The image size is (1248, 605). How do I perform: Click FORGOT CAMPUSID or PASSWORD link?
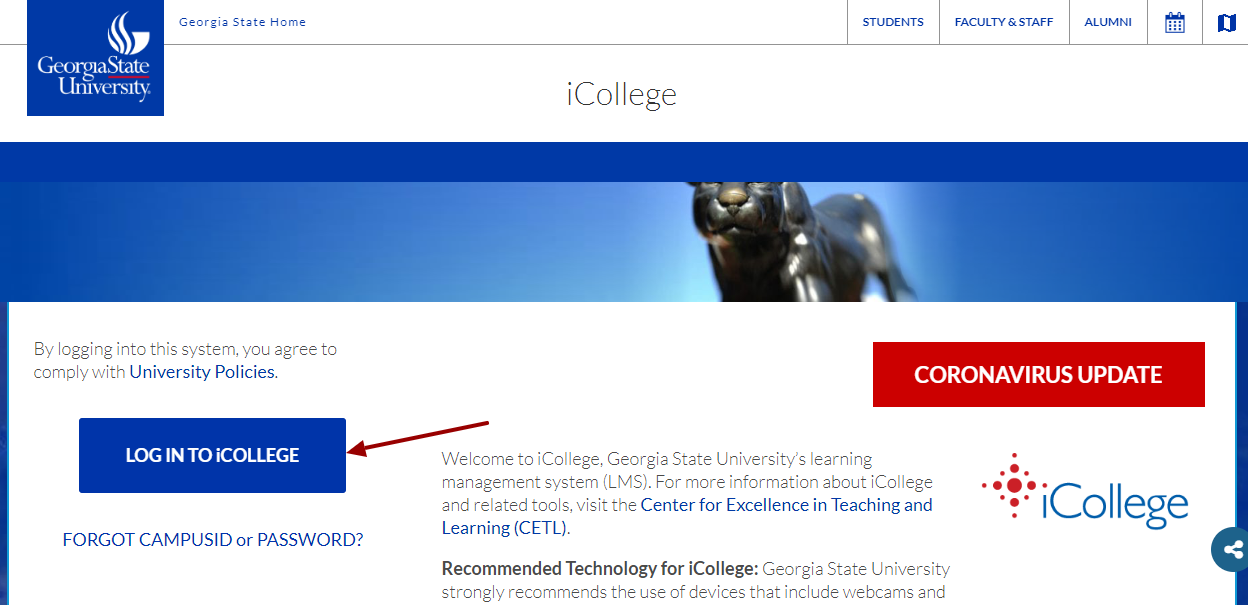pos(212,539)
